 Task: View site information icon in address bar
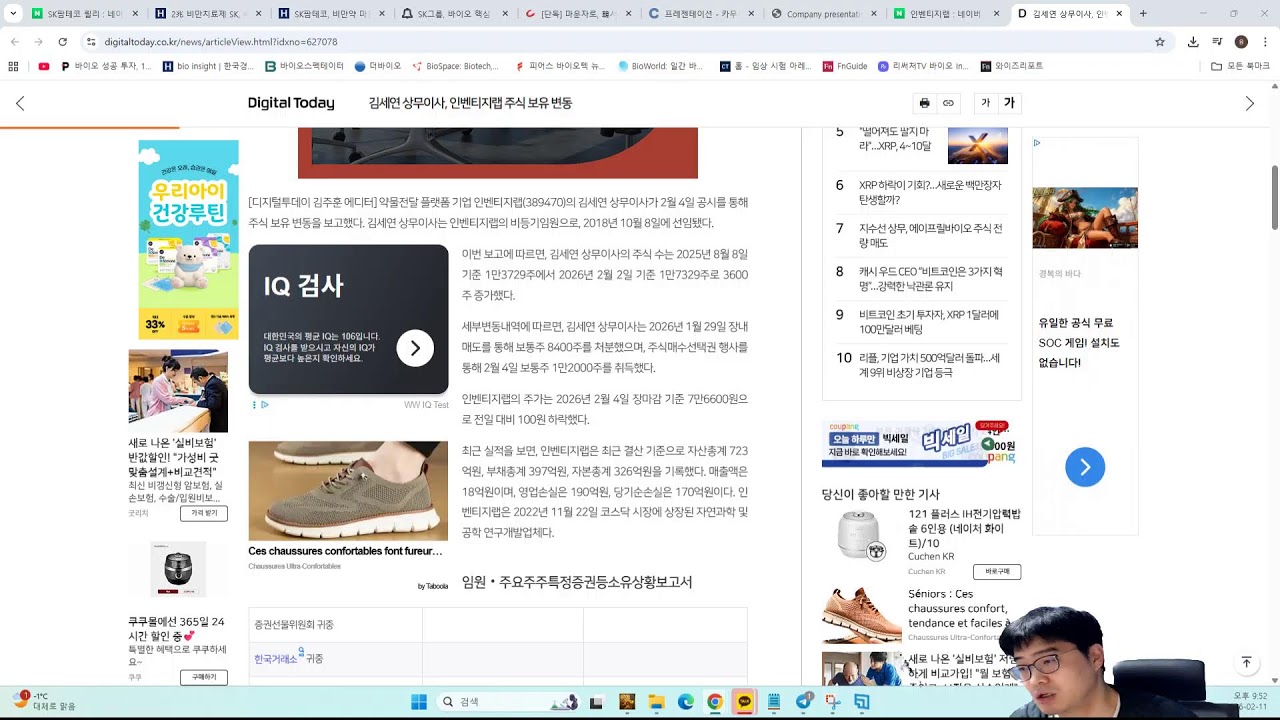(x=91, y=42)
